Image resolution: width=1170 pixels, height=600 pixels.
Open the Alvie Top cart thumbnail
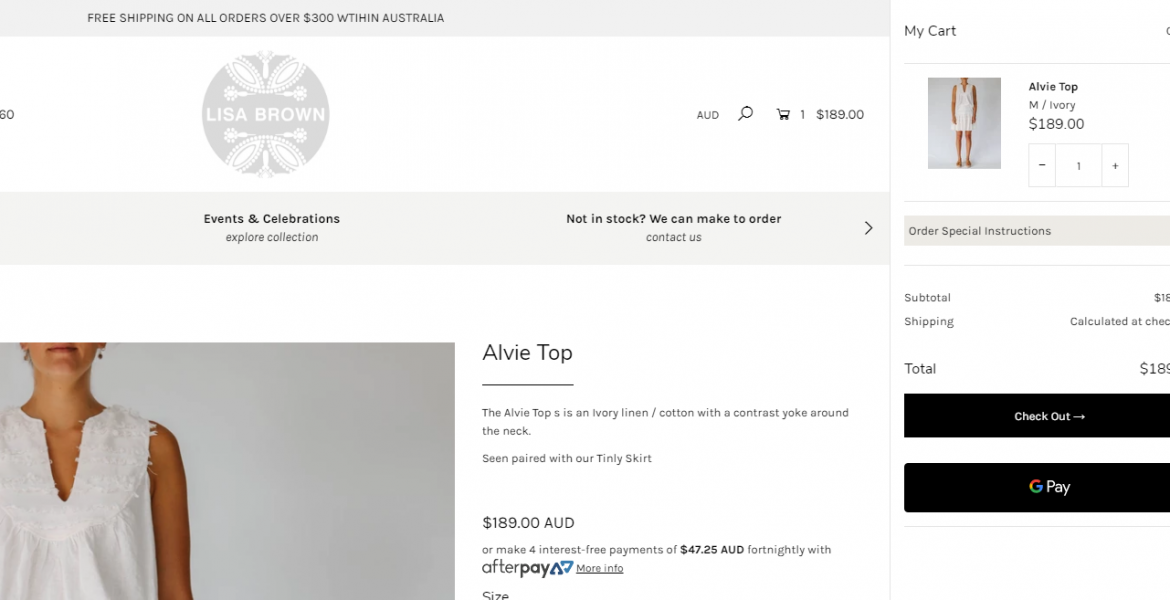(964, 123)
